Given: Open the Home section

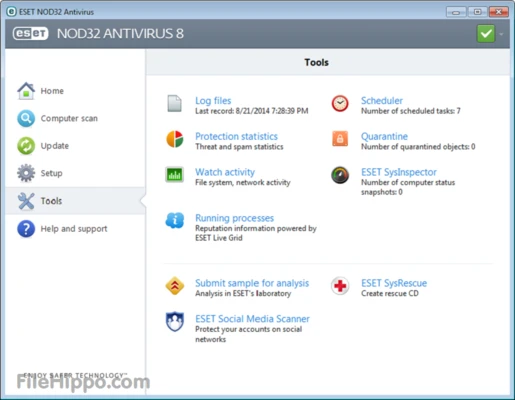Looking at the screenshot, I should coord(52,91).
